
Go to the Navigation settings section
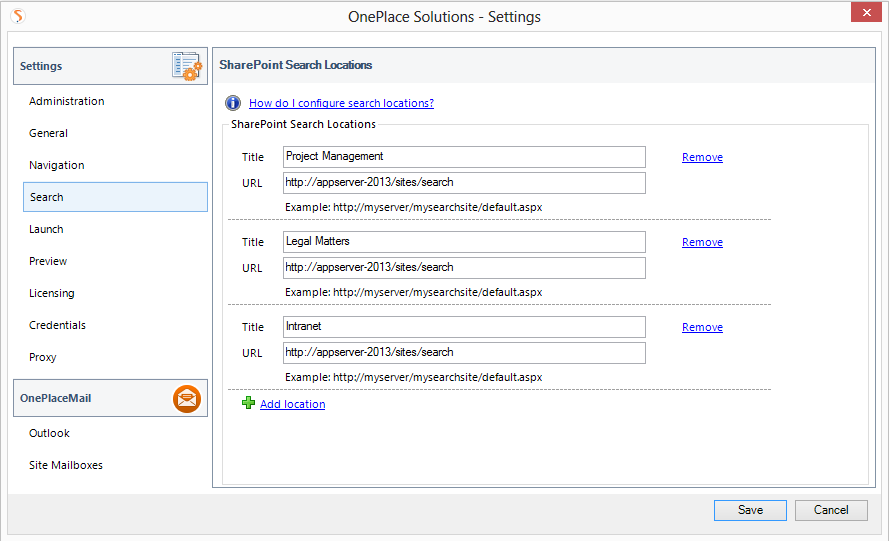56,165
